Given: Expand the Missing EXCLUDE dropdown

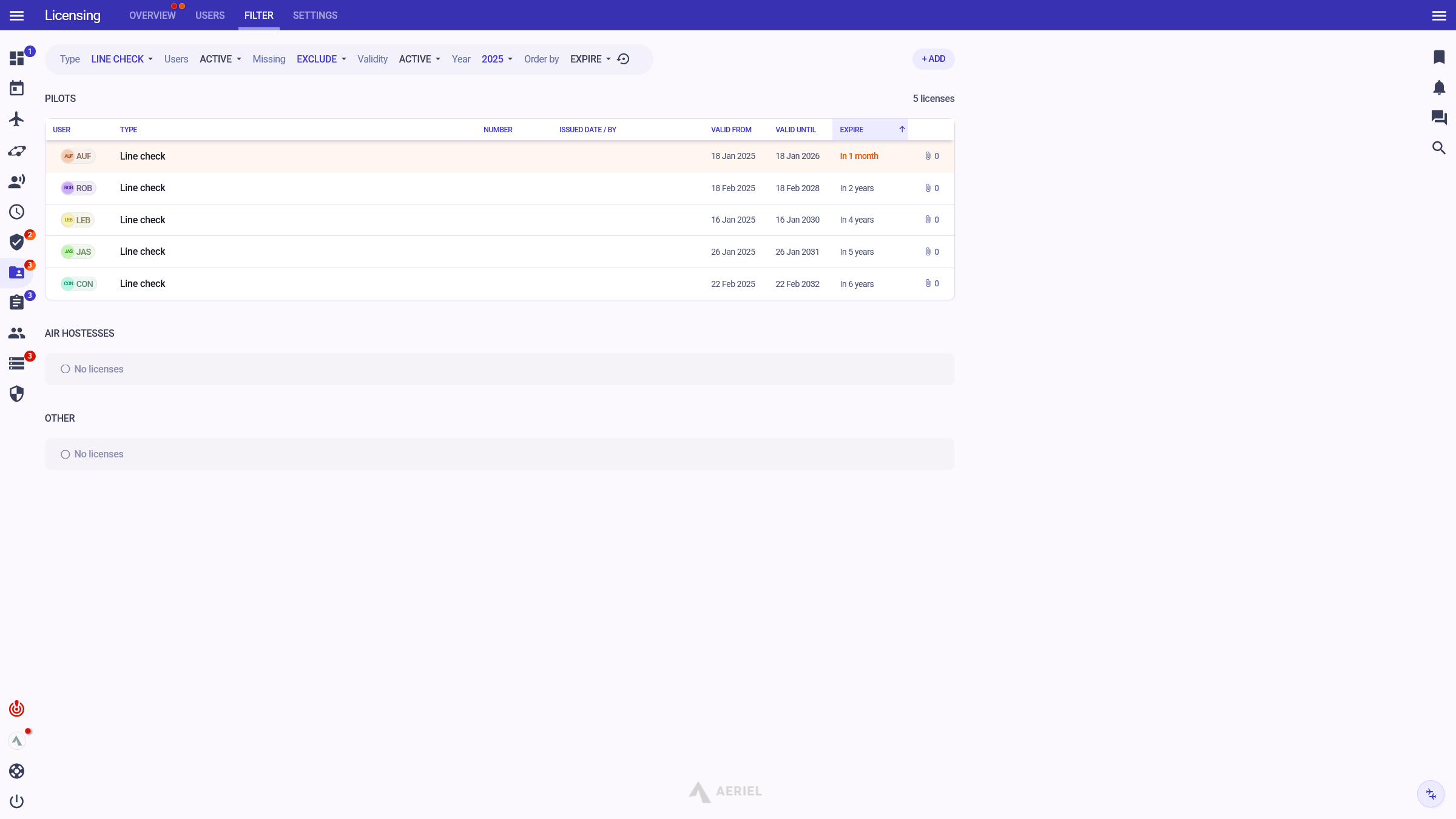Looking at the screenshot, I should point(321,59).
